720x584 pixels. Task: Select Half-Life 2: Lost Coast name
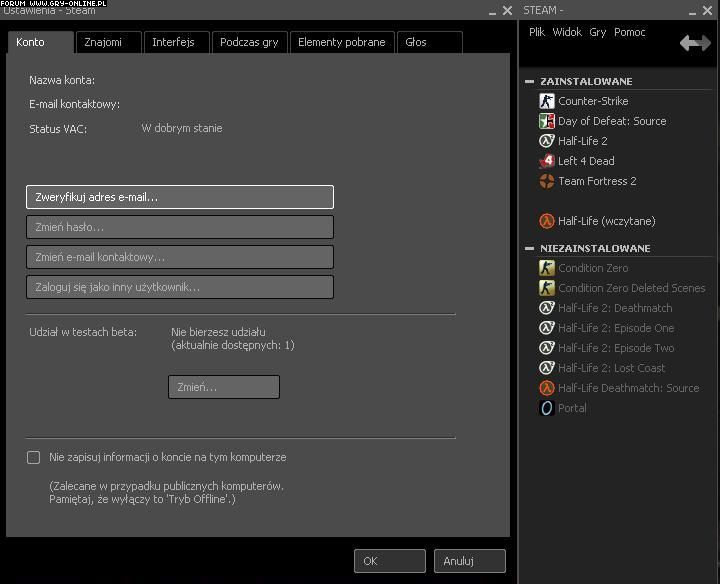click(611, 368)
